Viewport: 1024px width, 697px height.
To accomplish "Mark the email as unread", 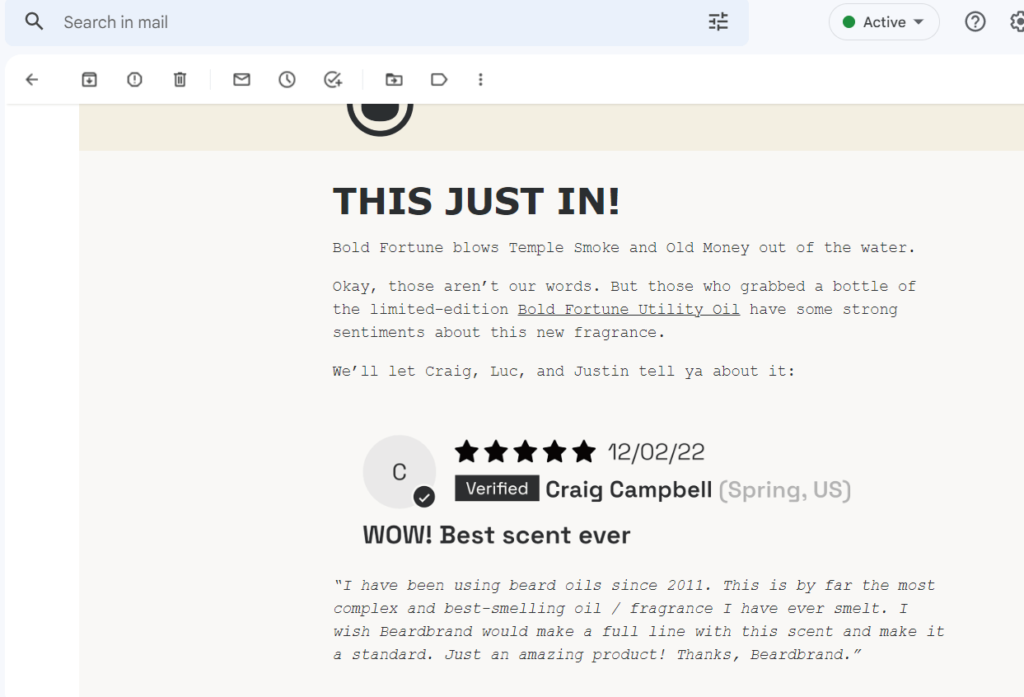I will [242, 80].
